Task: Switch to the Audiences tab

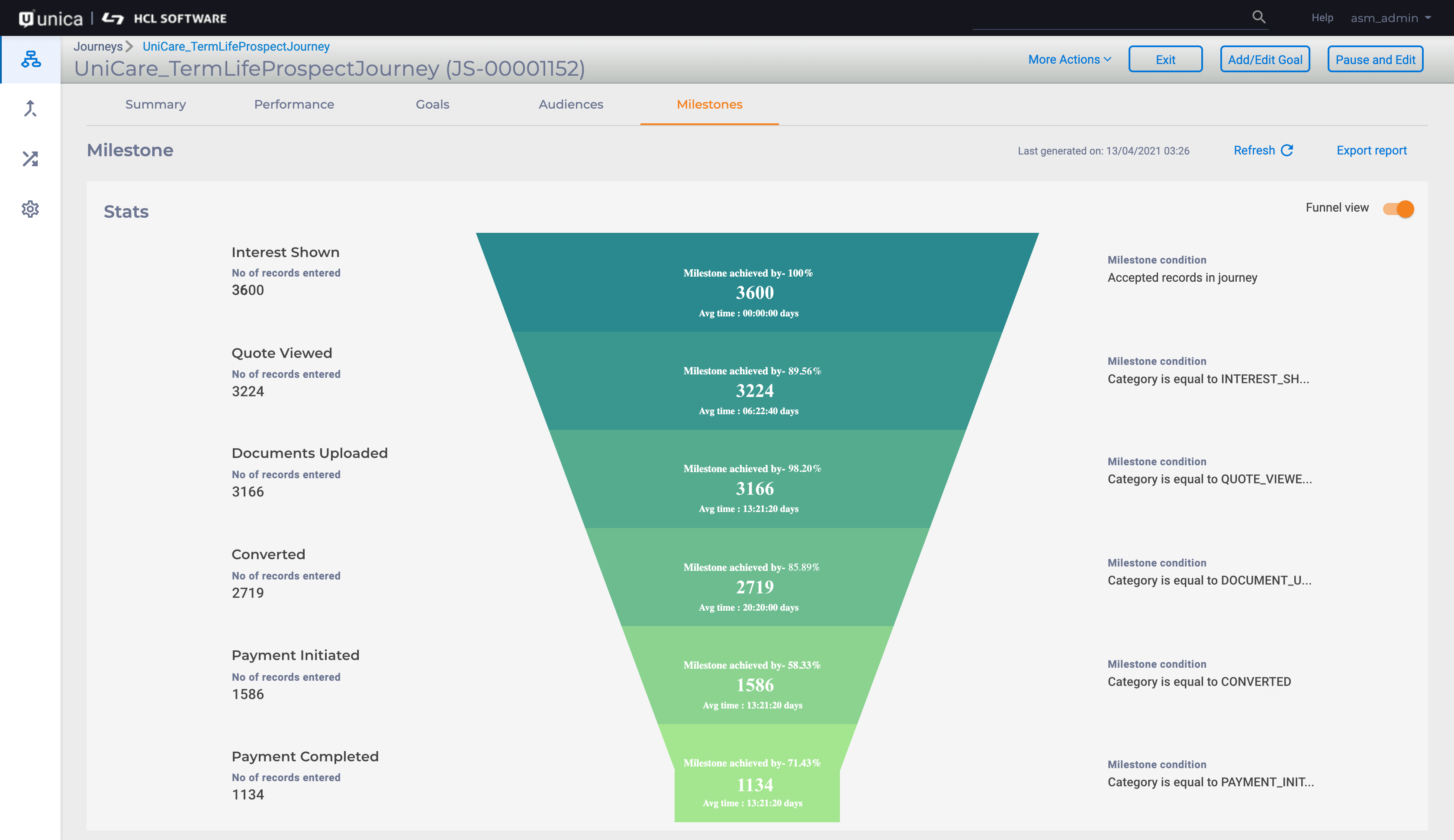Action: (x=570, y=104)
